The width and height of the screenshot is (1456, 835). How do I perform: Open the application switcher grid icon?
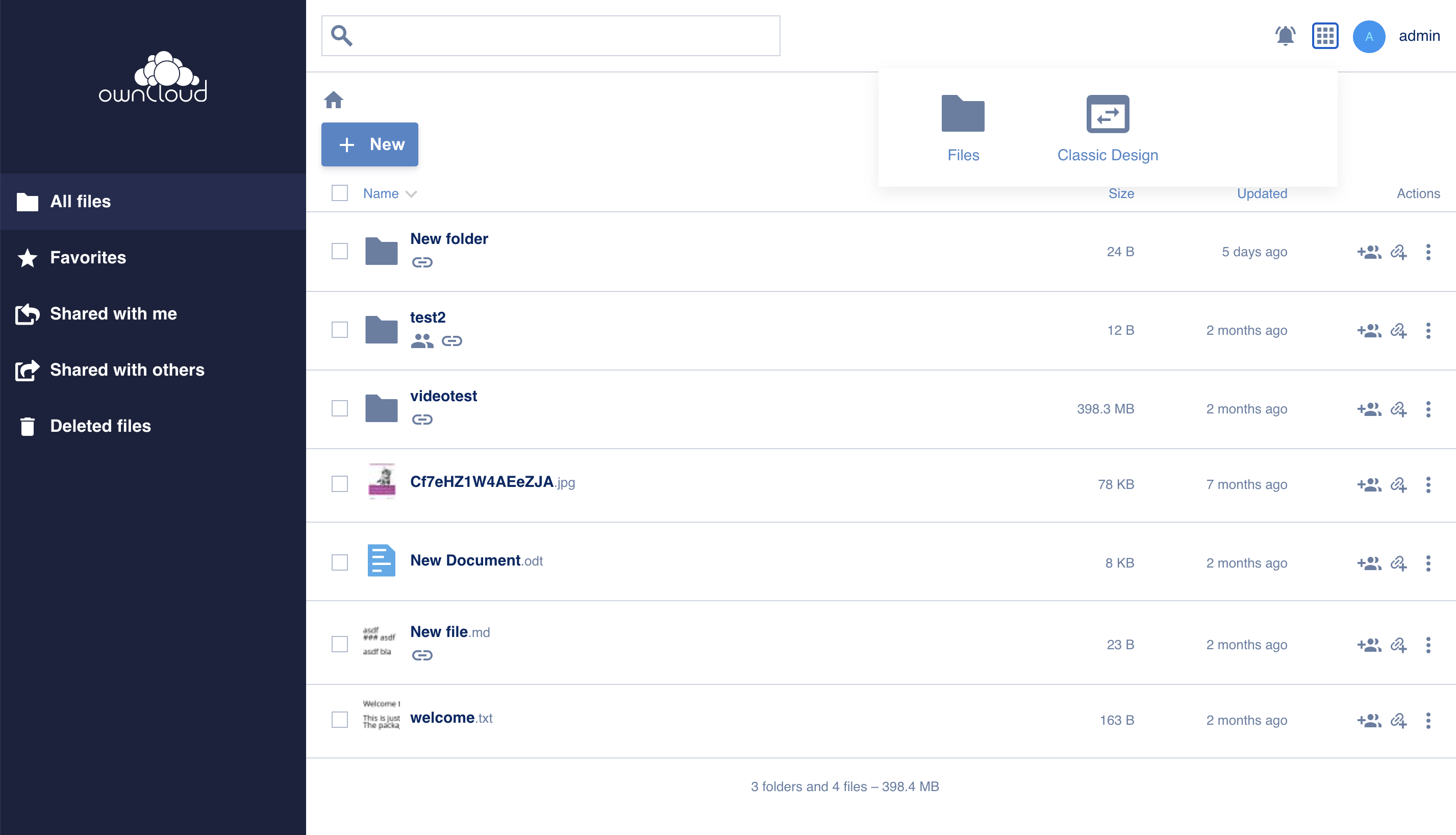click(1325, 36)
